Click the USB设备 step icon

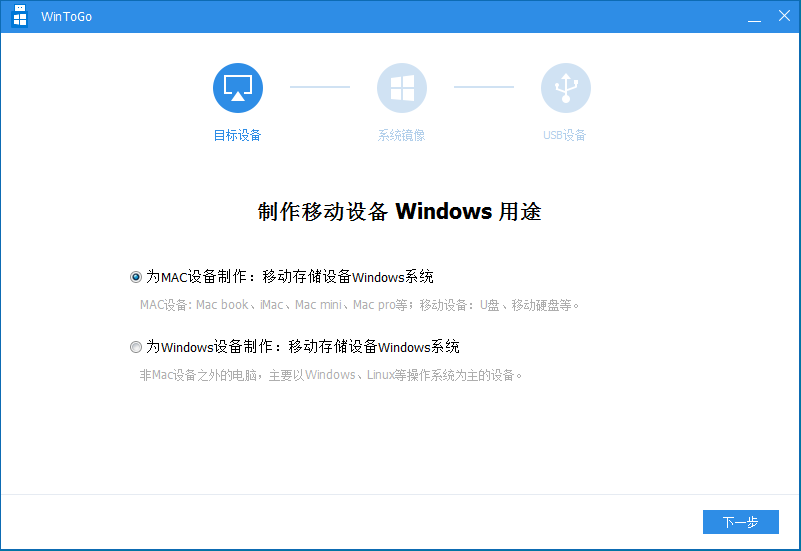pyautogui.click(x=566, y=88)
